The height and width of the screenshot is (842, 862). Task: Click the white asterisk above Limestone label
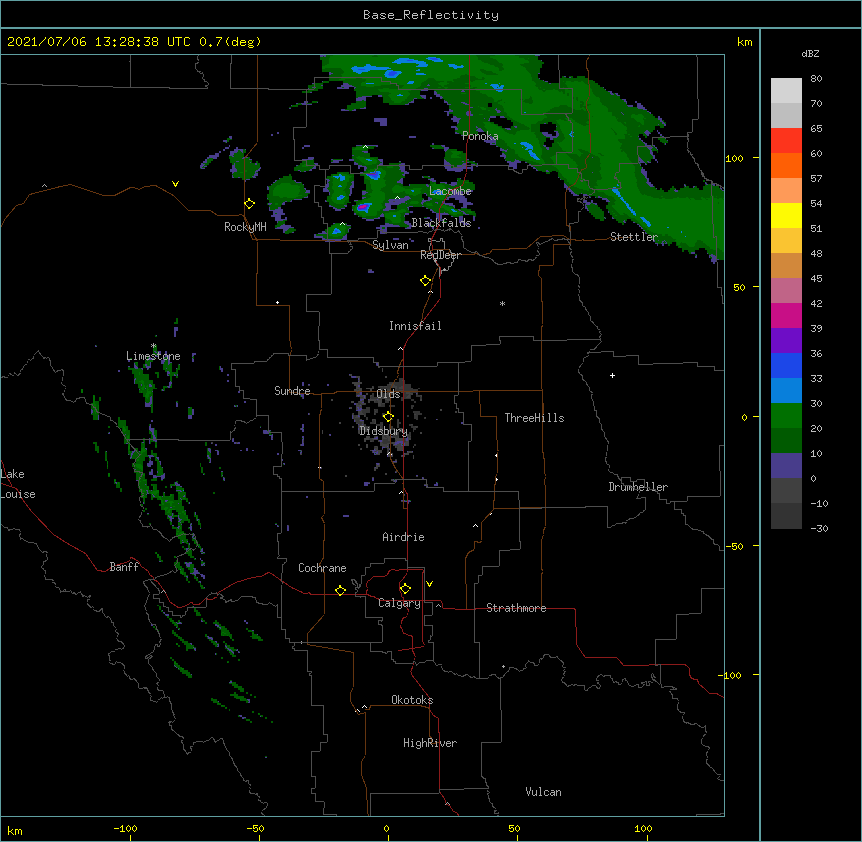click(x=153, y=346)
